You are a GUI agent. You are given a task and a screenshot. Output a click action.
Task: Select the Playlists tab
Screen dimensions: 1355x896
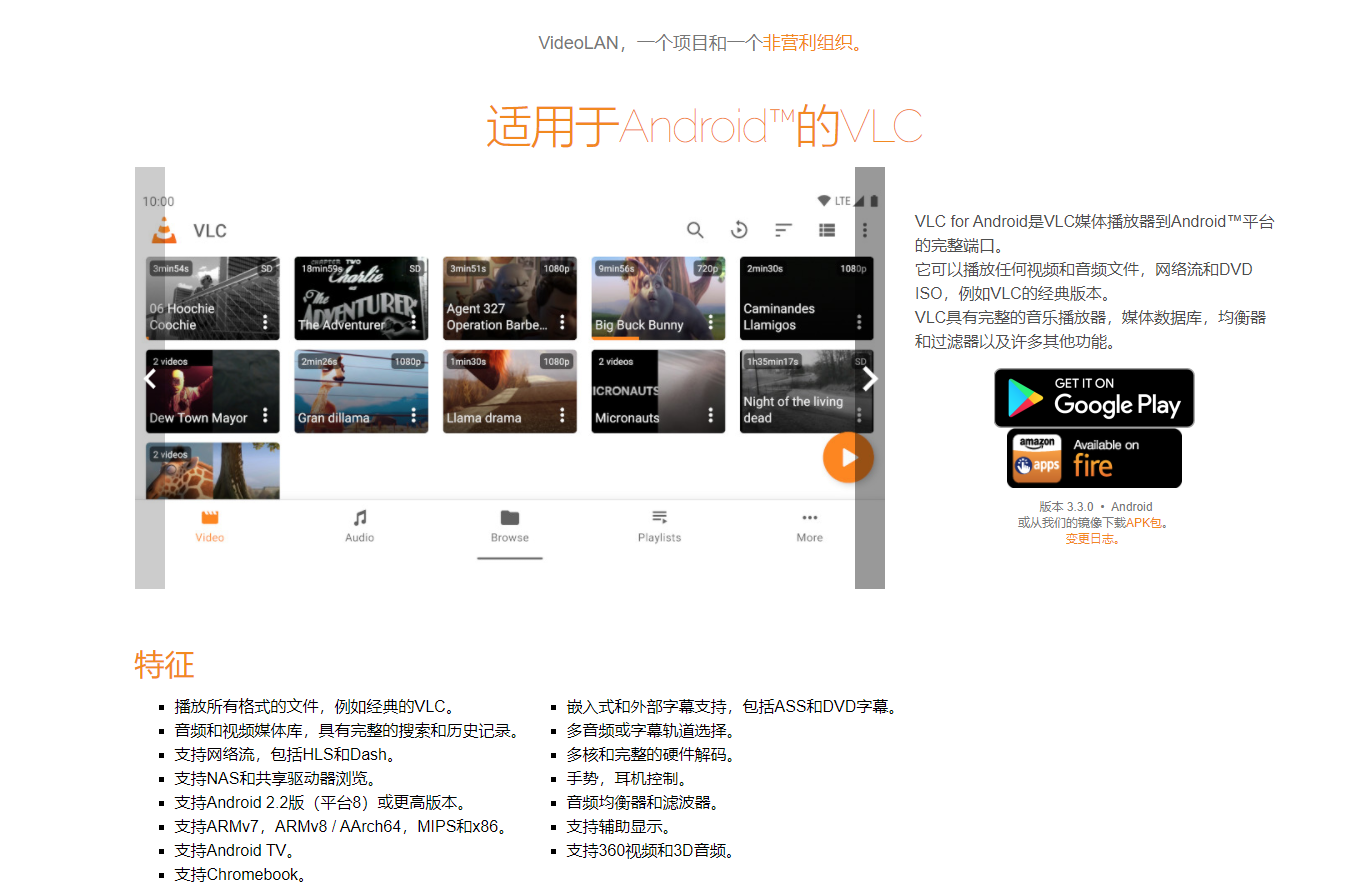click(x=660, y=526)
